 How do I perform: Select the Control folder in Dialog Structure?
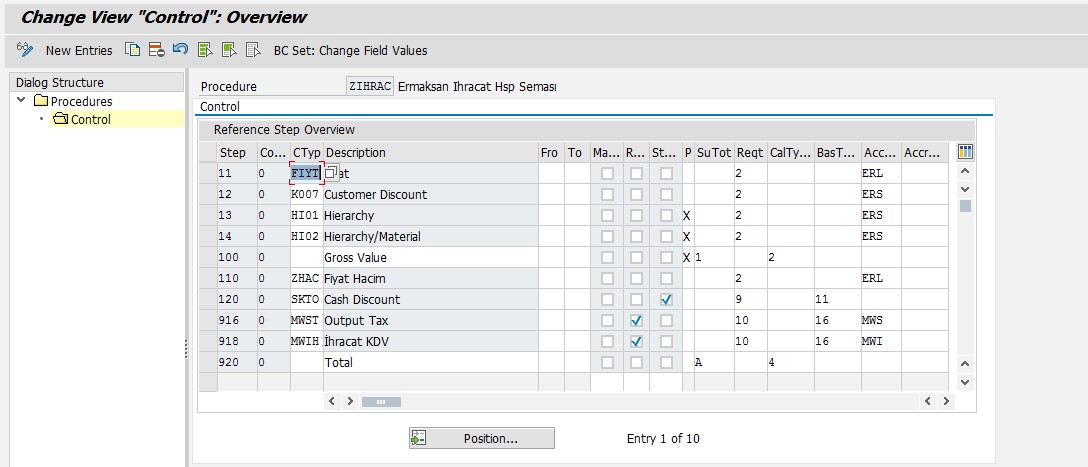(90, 119)
